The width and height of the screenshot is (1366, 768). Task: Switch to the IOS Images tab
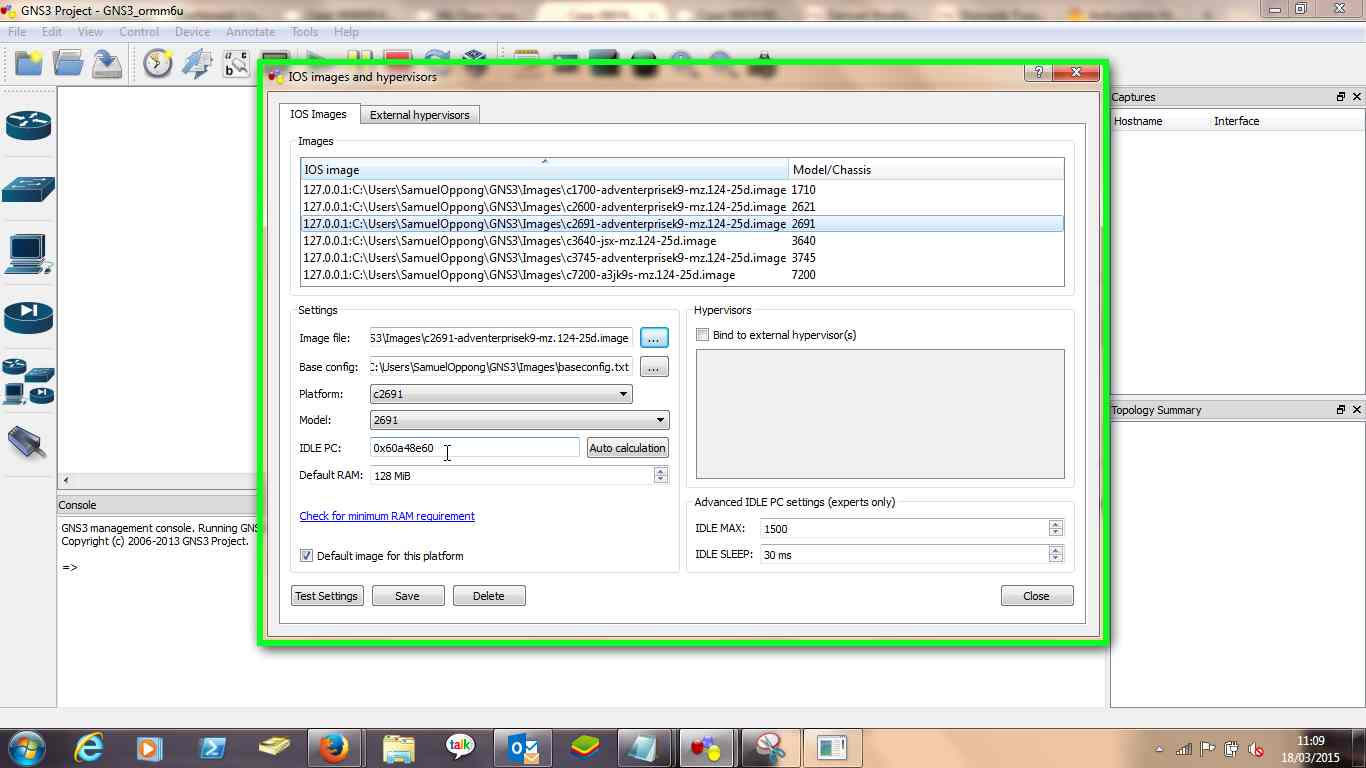[319, 114]
